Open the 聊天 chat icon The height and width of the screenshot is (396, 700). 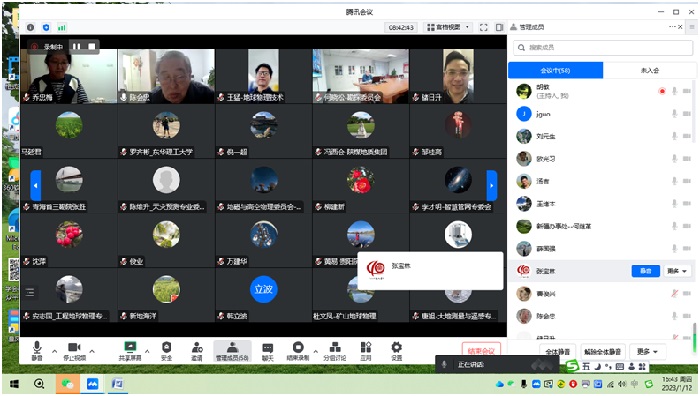pyautogui.click(x=267, y=350)
